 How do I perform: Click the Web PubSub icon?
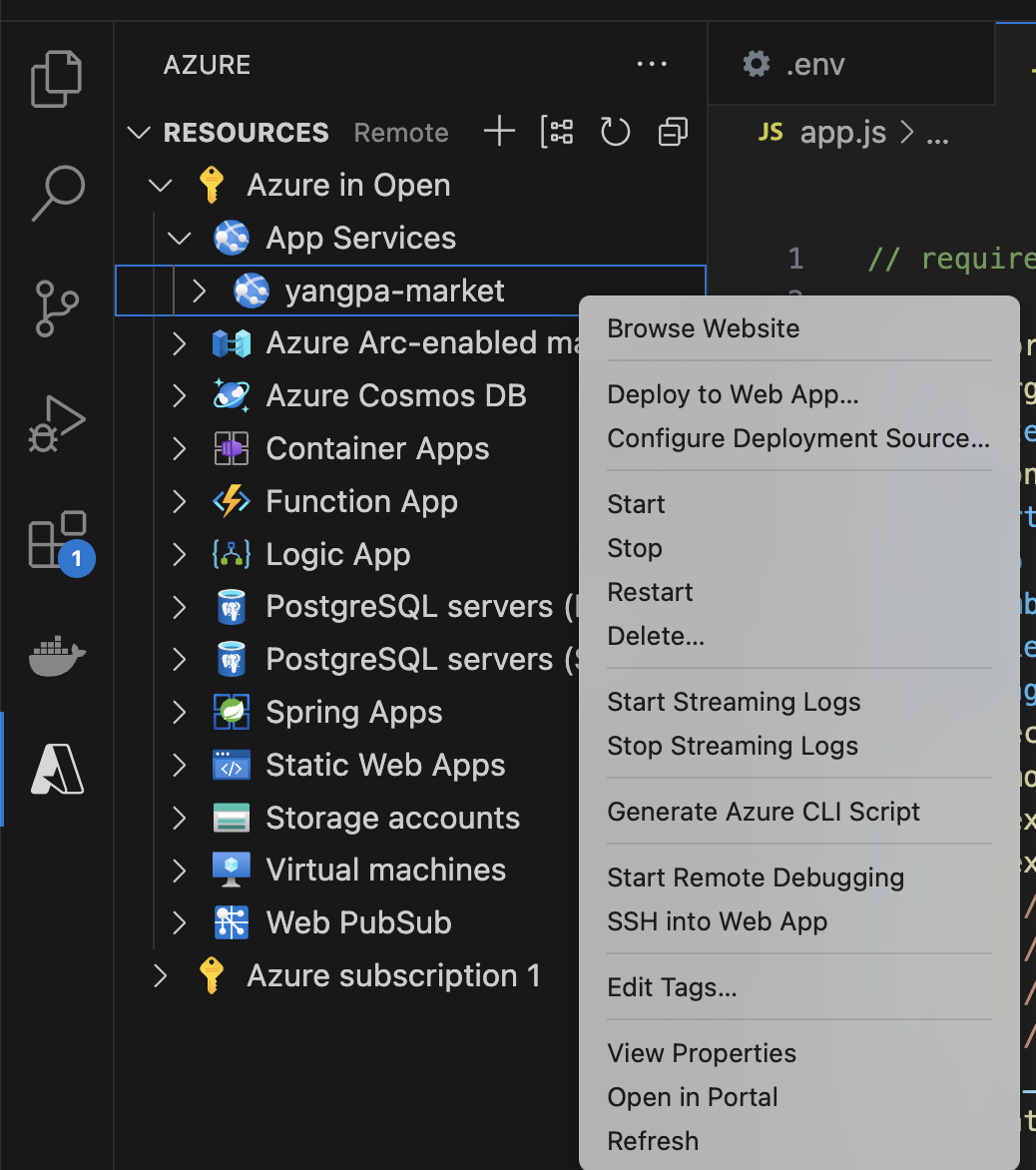(x=232, y=923)
